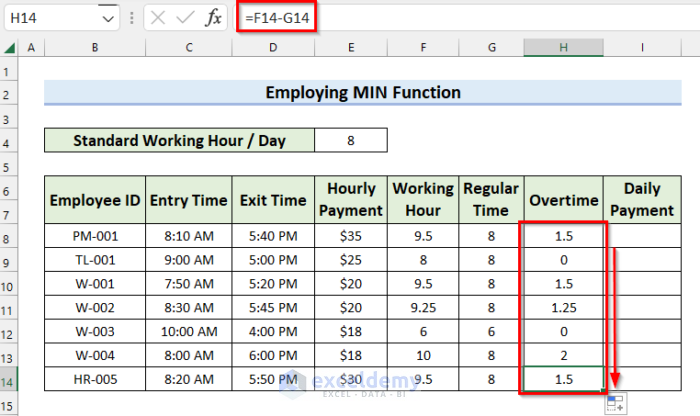Select column I header
Screen dimensions: 700x416
642,47
